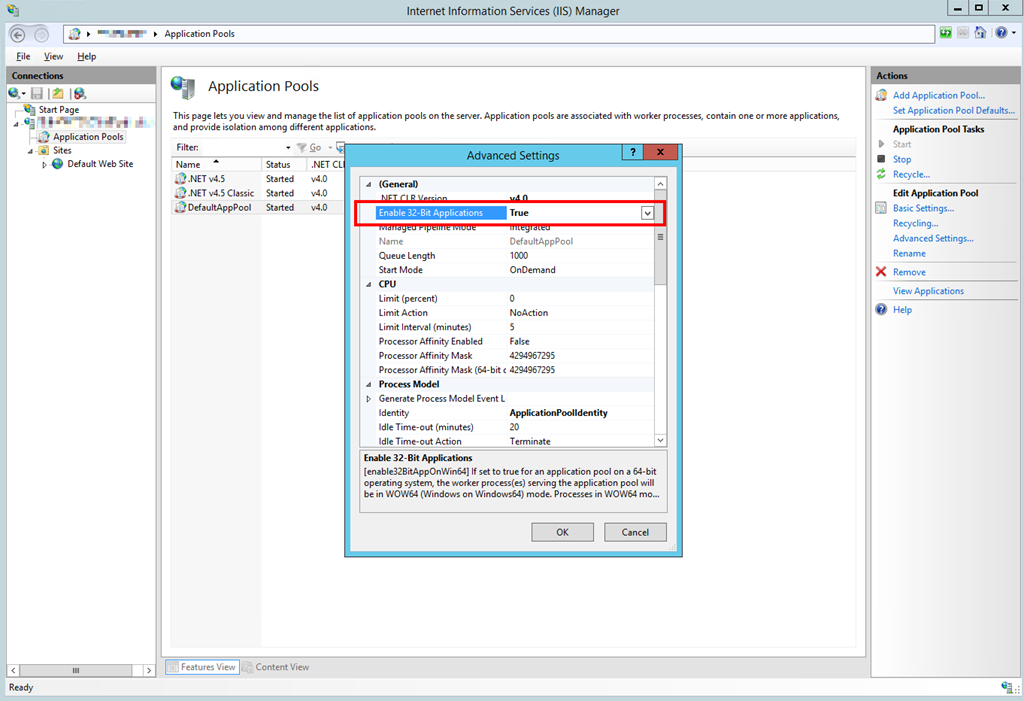Click the Stop square icon in Actions
The image size is (1024, 701).
[x=881, y=159]
